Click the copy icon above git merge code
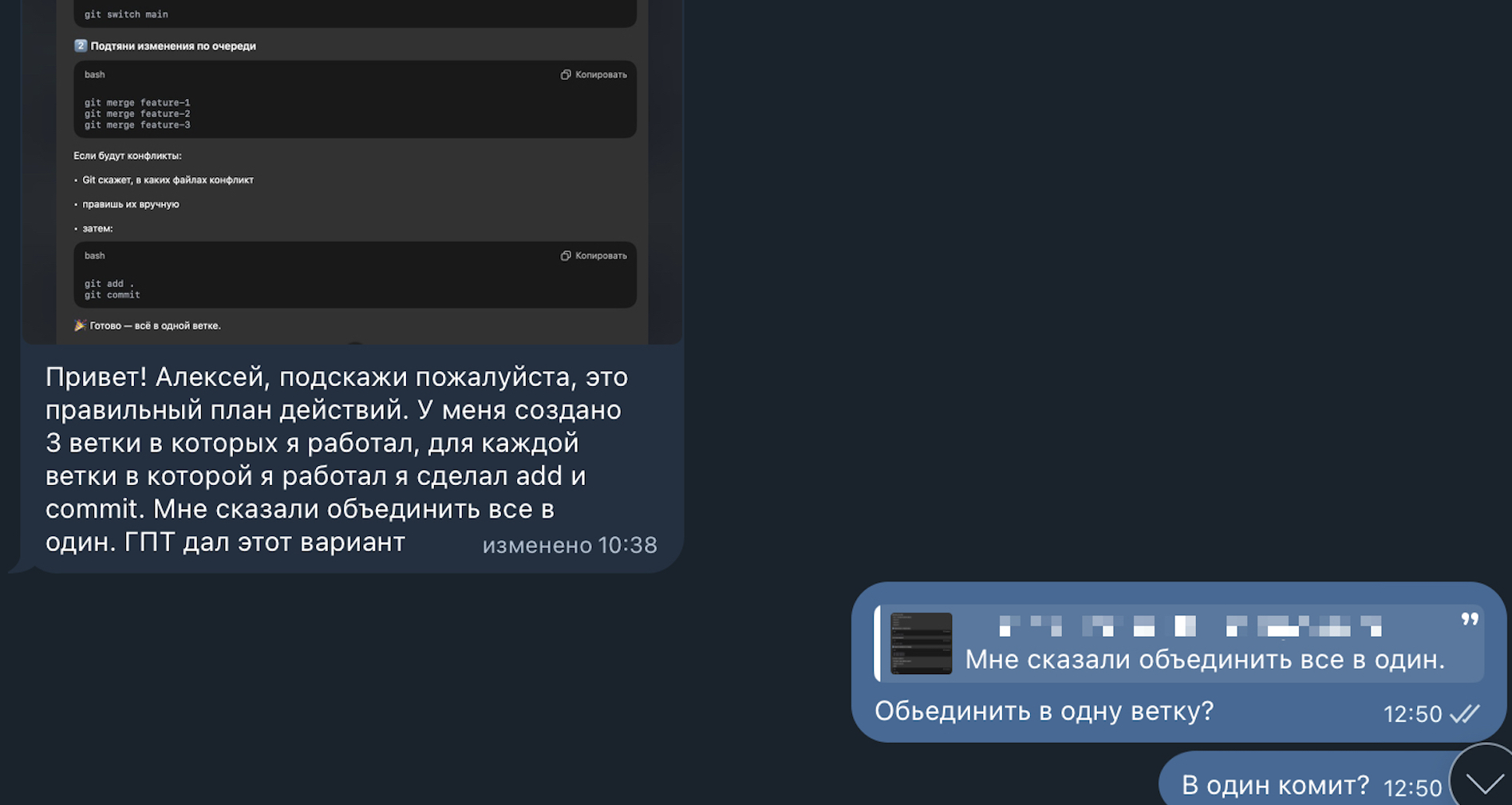This screenshot has height=805, width=1512. pos(566,74)
